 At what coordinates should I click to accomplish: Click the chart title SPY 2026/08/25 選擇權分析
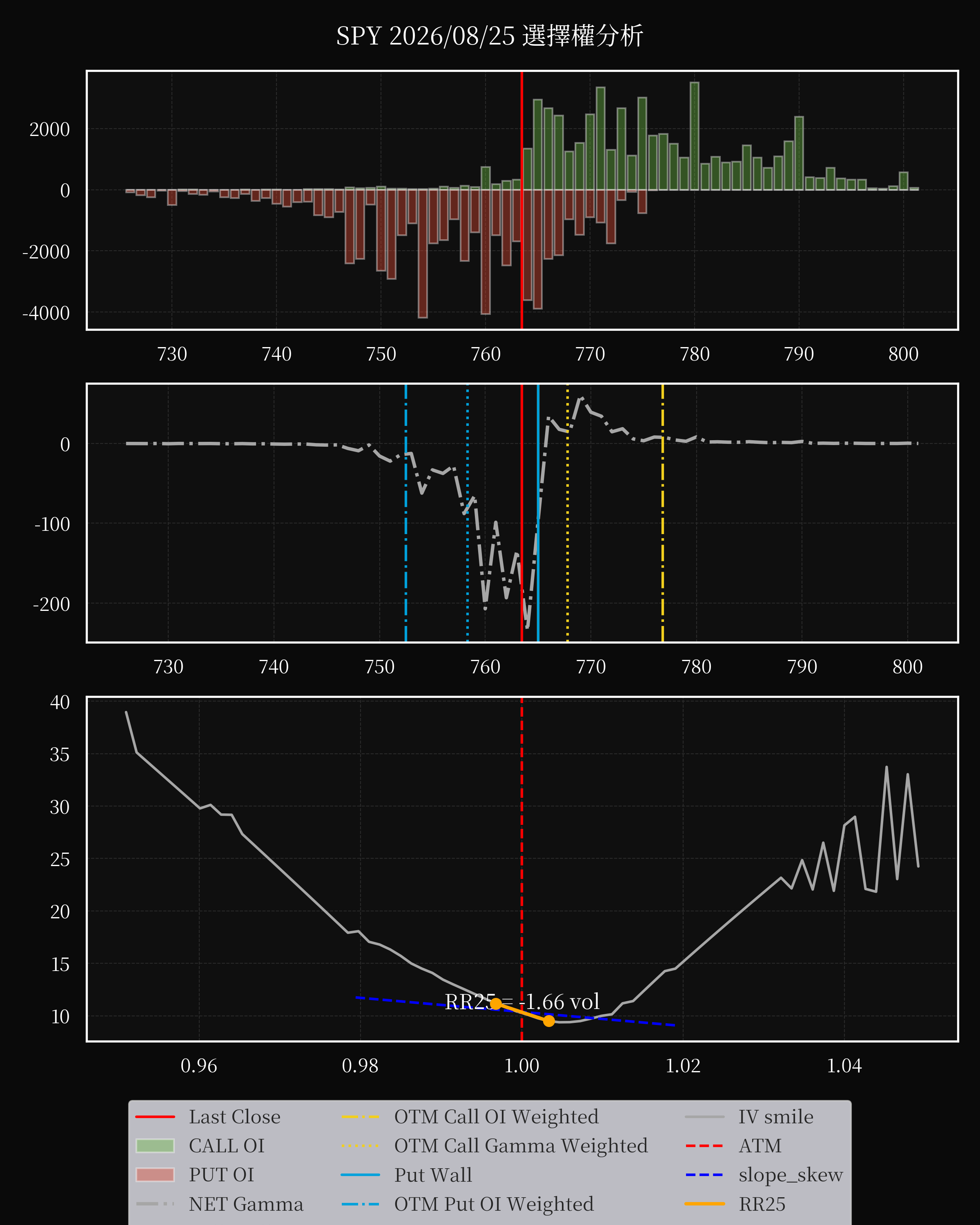coord(489,36)
